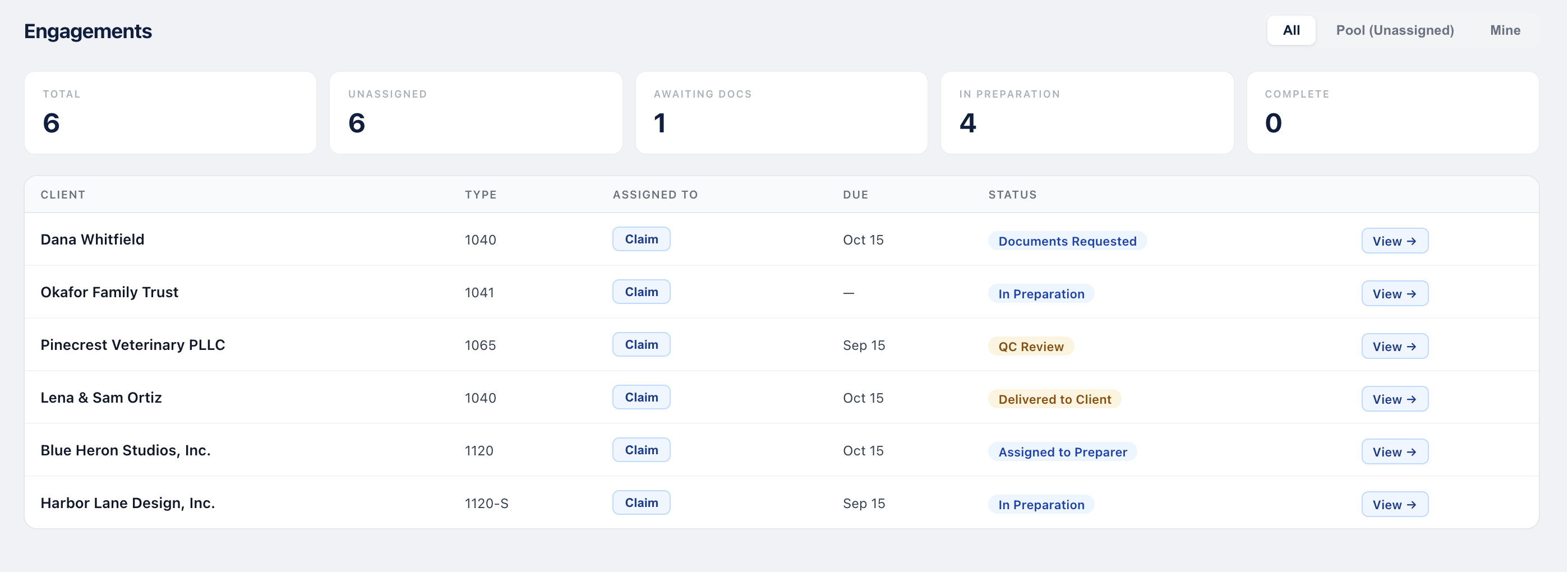
Task: Click the QC Review status badge
Action: pyautogui.click(x=1031, y=346)
